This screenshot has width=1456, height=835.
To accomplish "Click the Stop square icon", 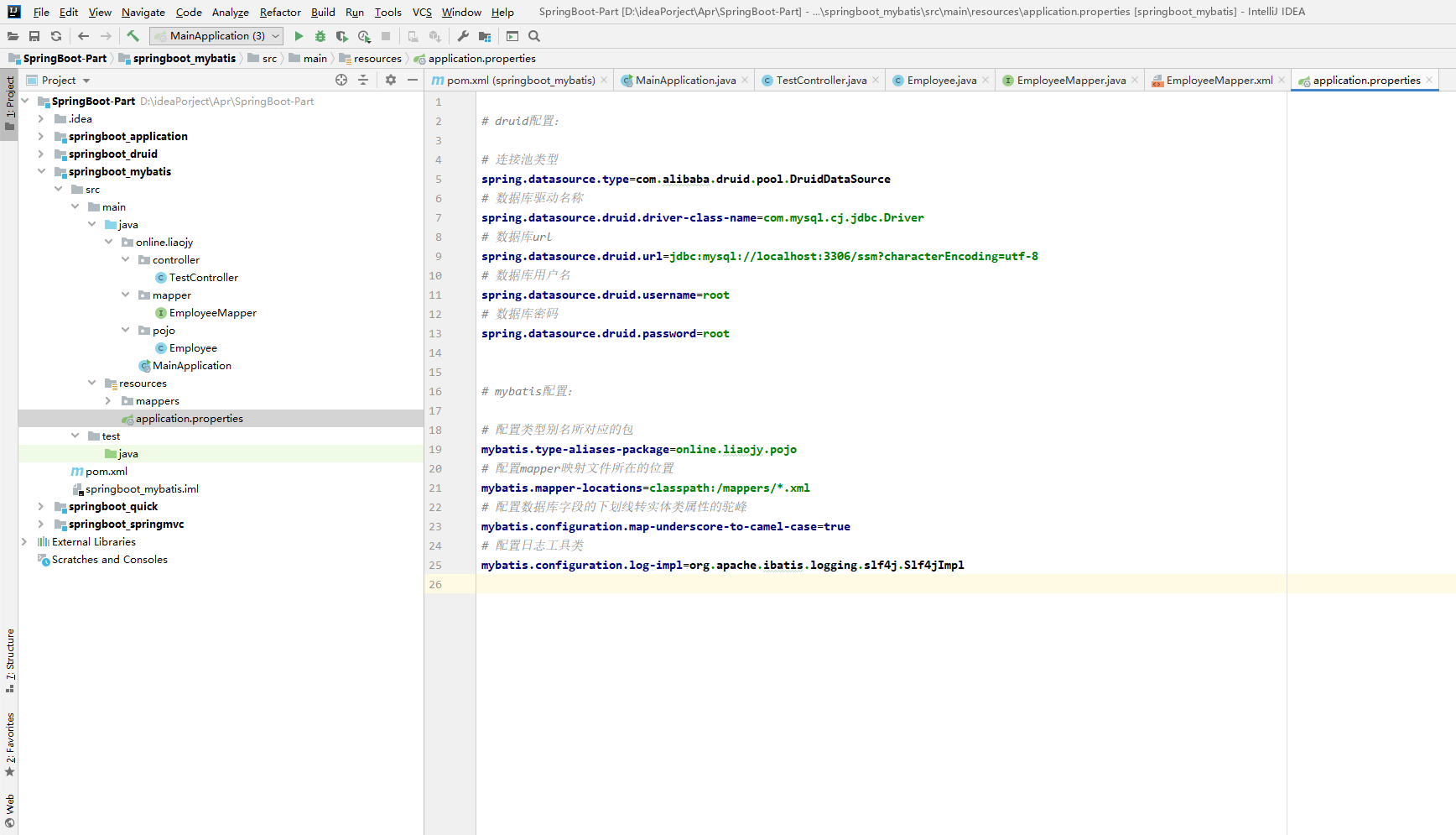I will point(386,36).
